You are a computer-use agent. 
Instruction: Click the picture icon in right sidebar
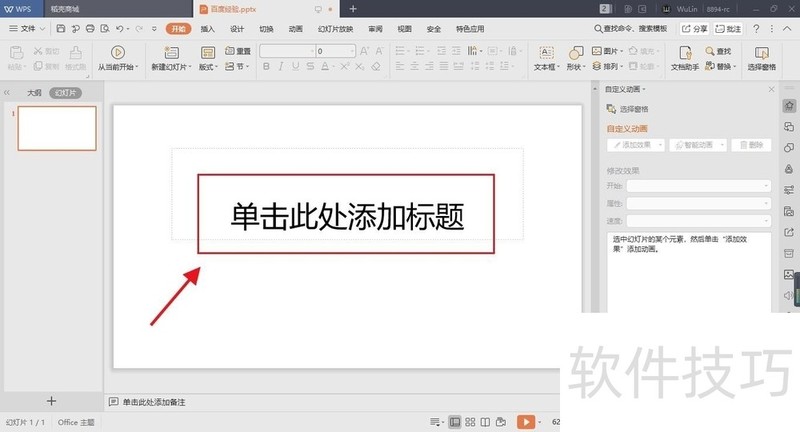pyautogui.click(x=789, y=274)
